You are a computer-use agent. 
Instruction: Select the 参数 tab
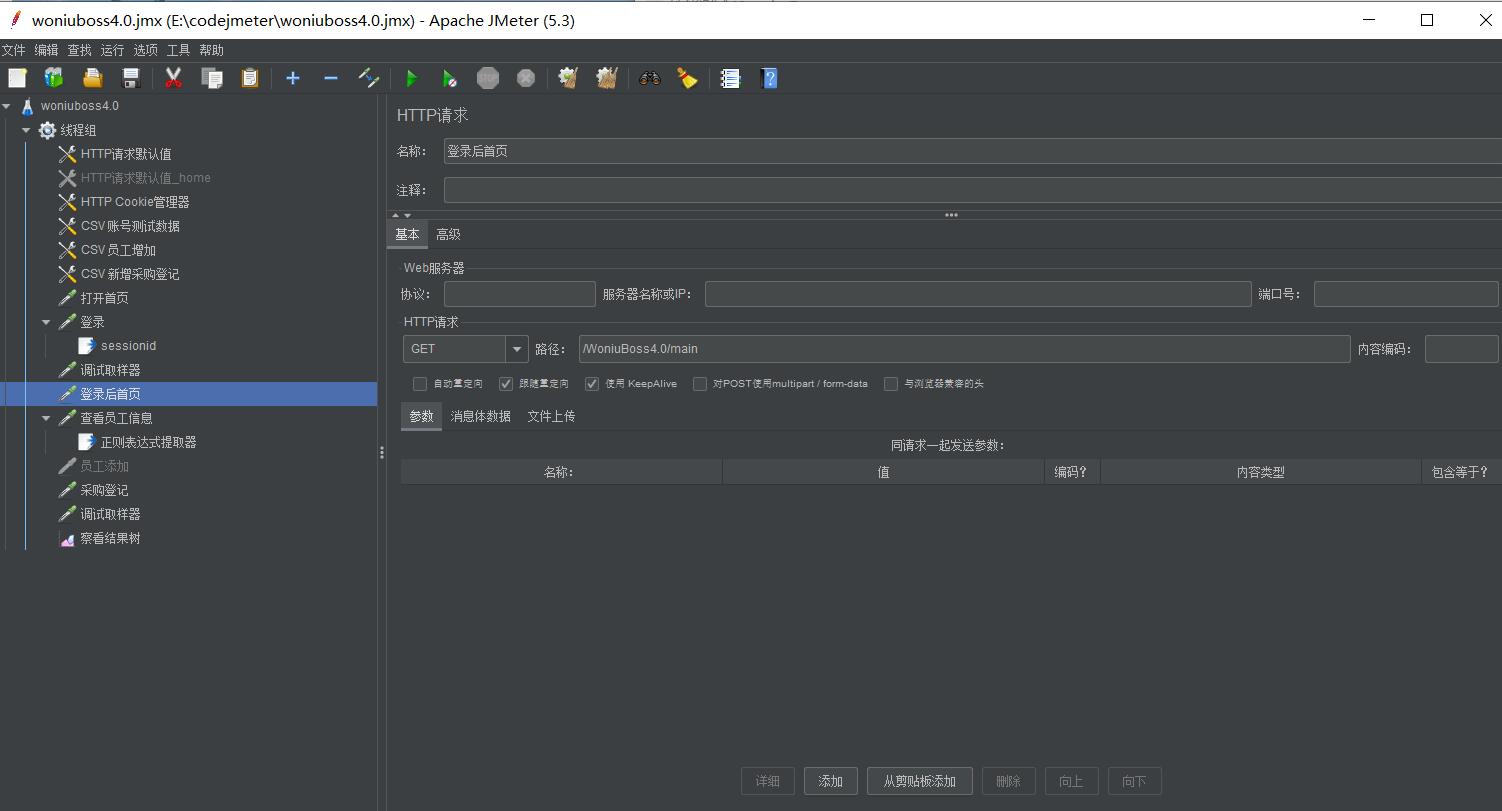click(421, 416)
